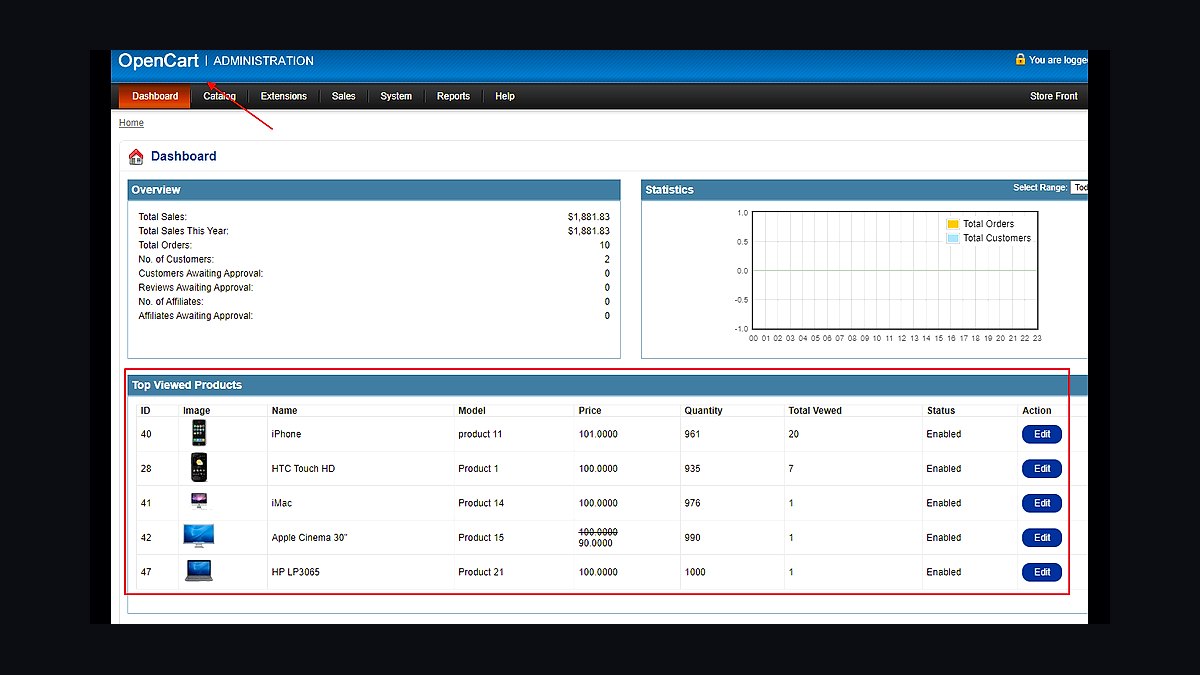1200x675 pixels.
Task: Select the HP LP3065 name cell
Action: click(295, 572)
